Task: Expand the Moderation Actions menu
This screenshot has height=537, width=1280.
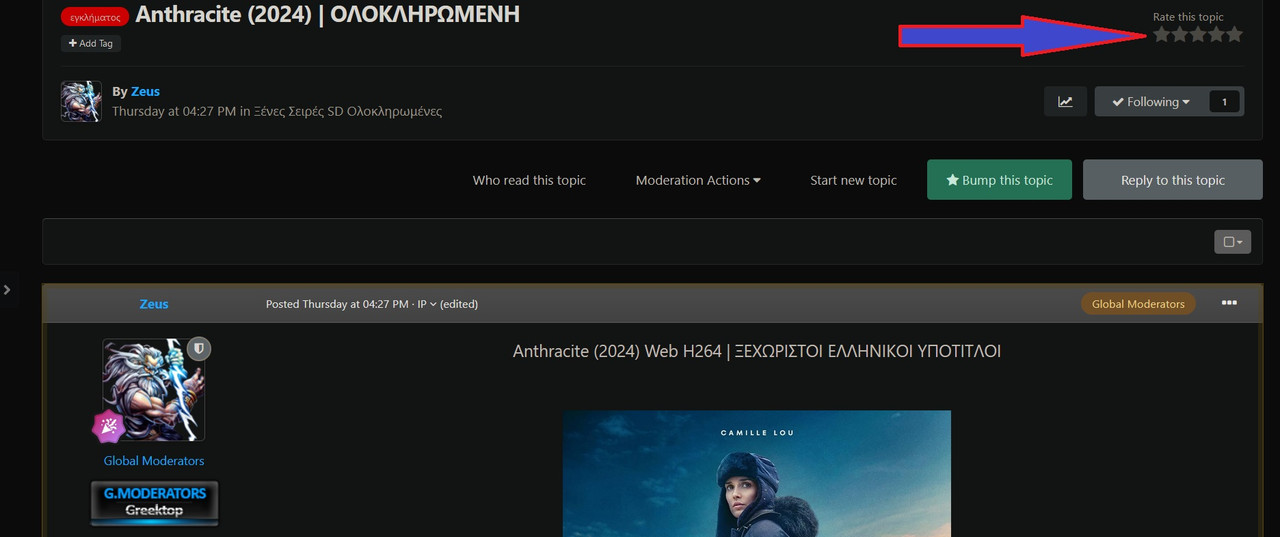Action: [x=698, y=180]
